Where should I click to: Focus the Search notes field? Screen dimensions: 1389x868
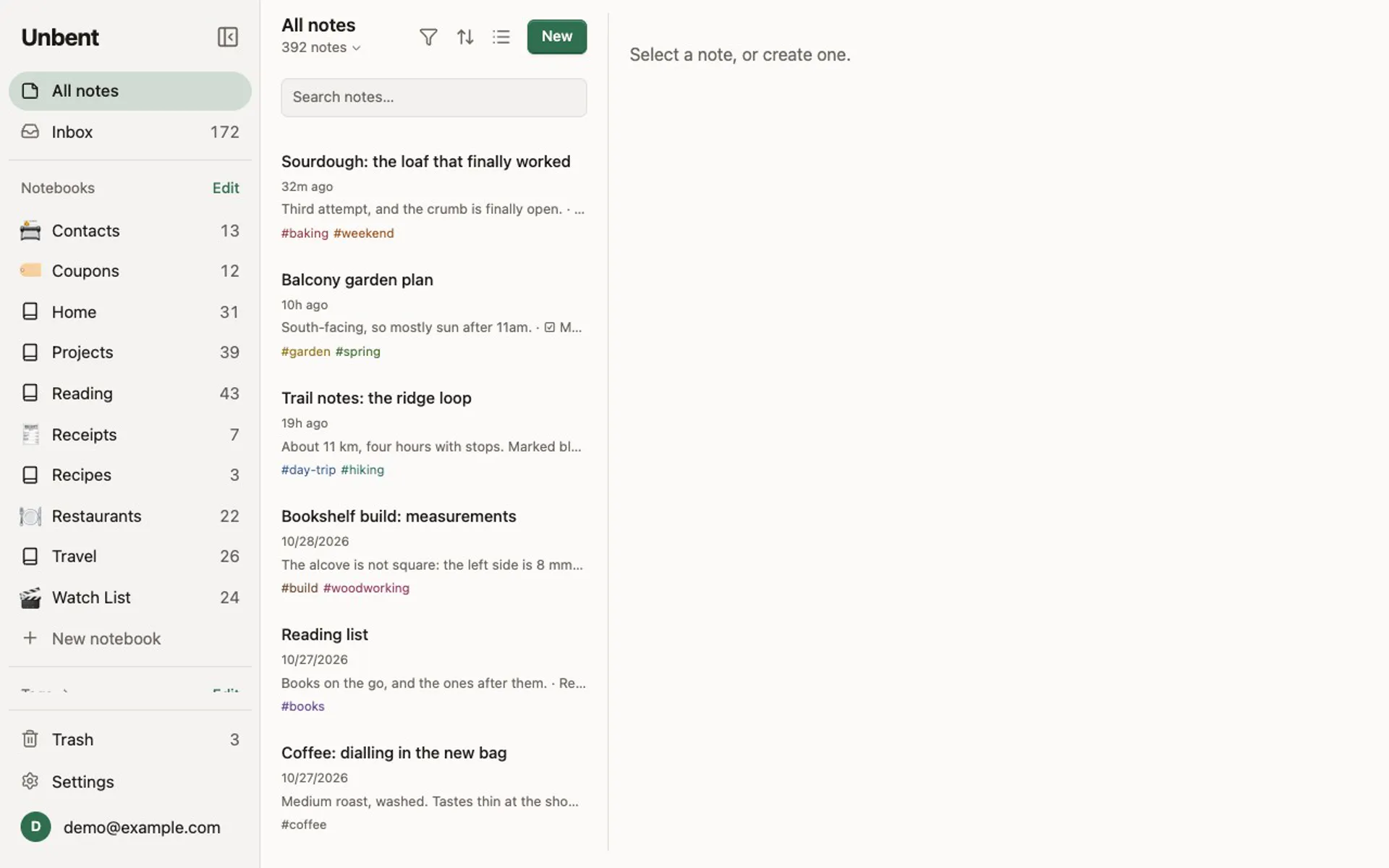433,98
